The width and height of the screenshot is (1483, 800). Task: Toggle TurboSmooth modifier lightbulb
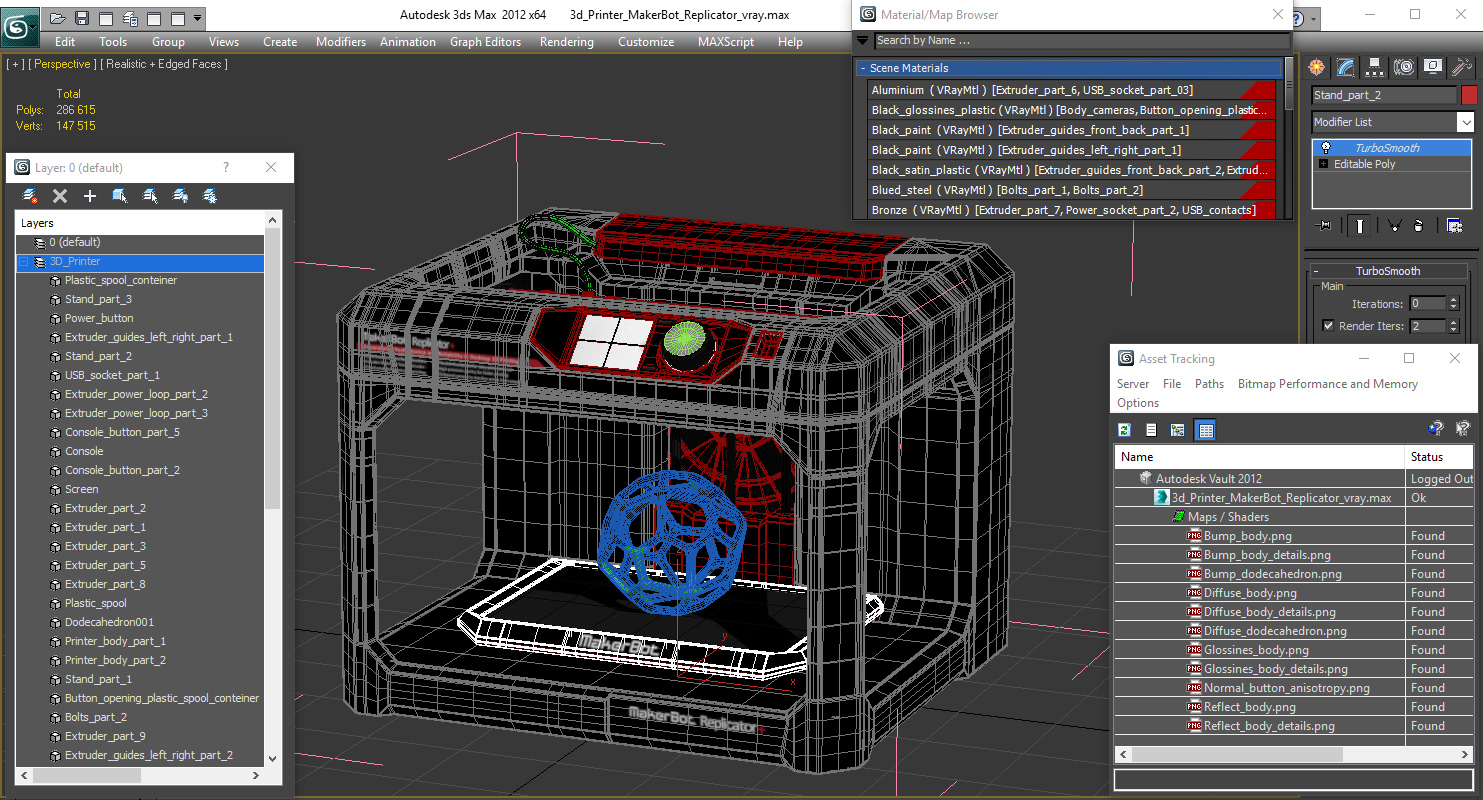(1326, 148)
